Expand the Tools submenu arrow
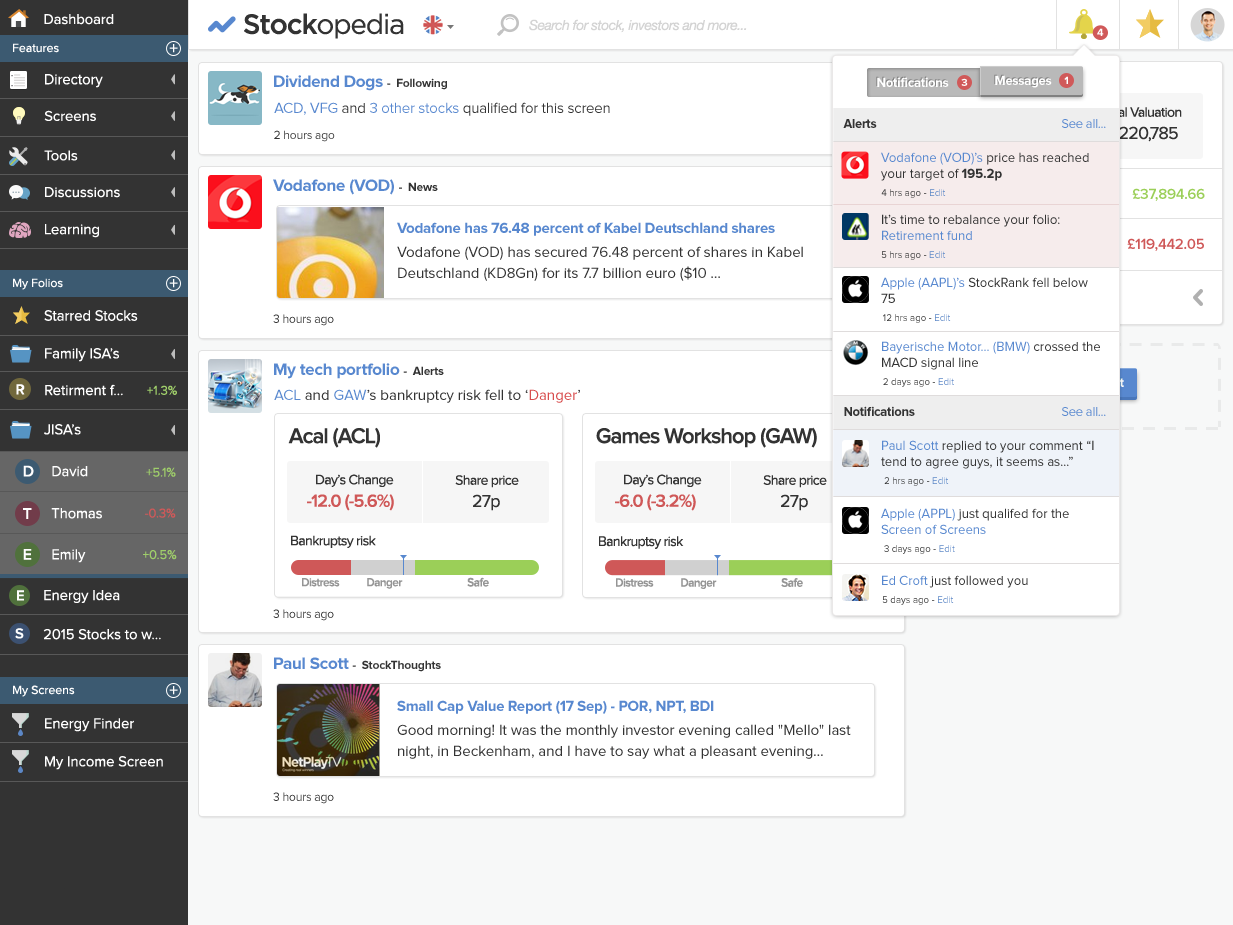The image size is (1233, 925). [173, 156]
